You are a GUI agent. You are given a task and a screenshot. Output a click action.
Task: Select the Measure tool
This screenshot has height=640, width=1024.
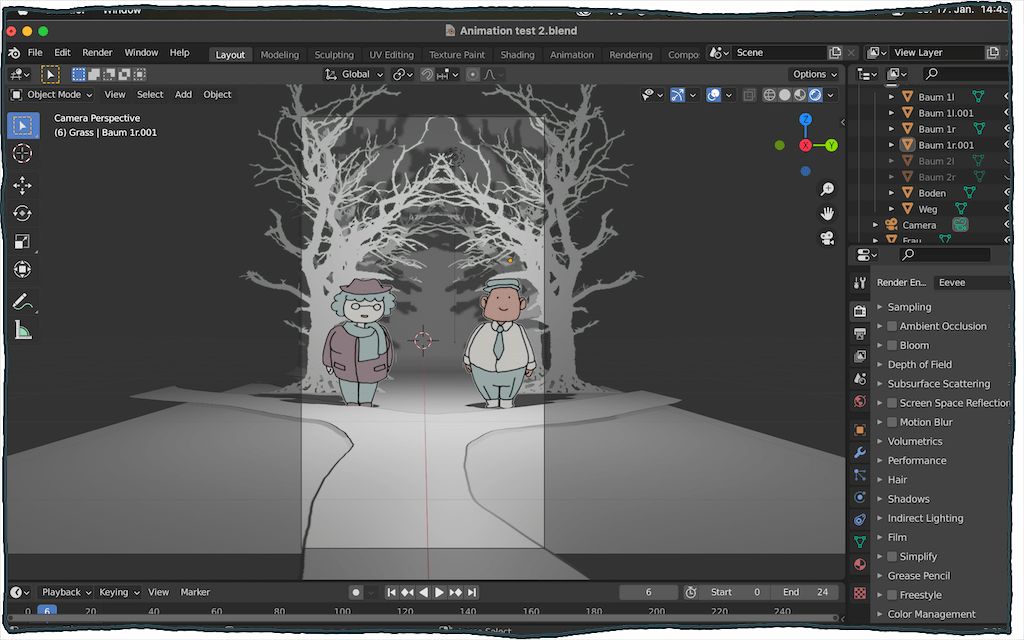point(23,330)
